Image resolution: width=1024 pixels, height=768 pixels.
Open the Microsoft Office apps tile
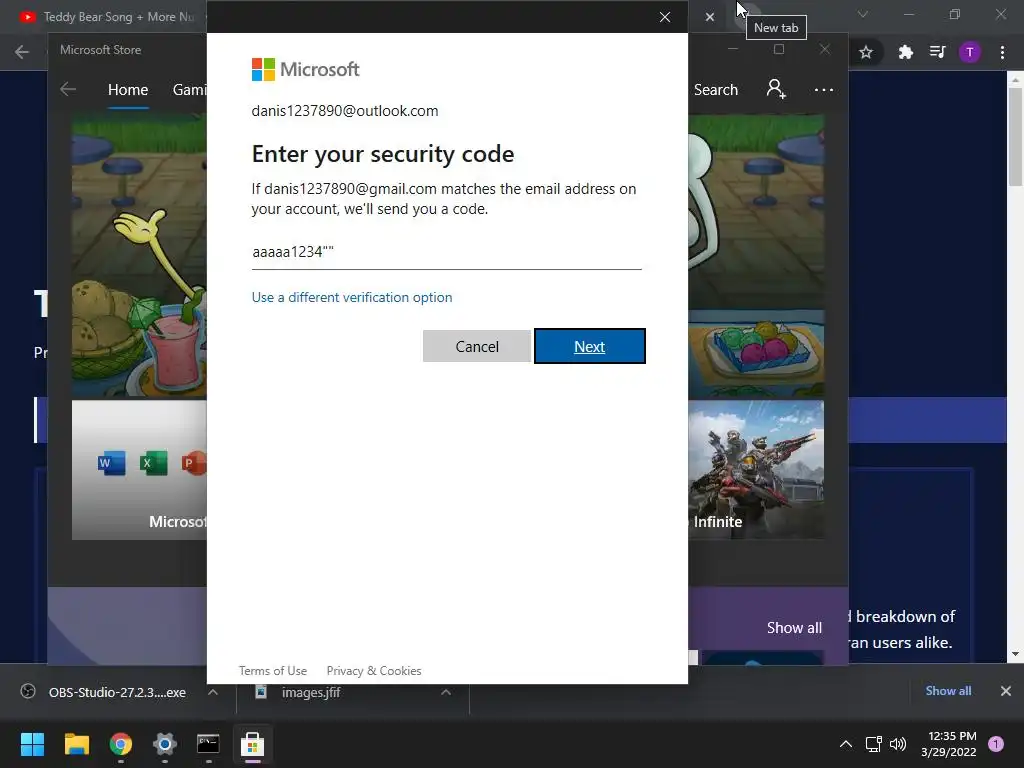(139, 470)
